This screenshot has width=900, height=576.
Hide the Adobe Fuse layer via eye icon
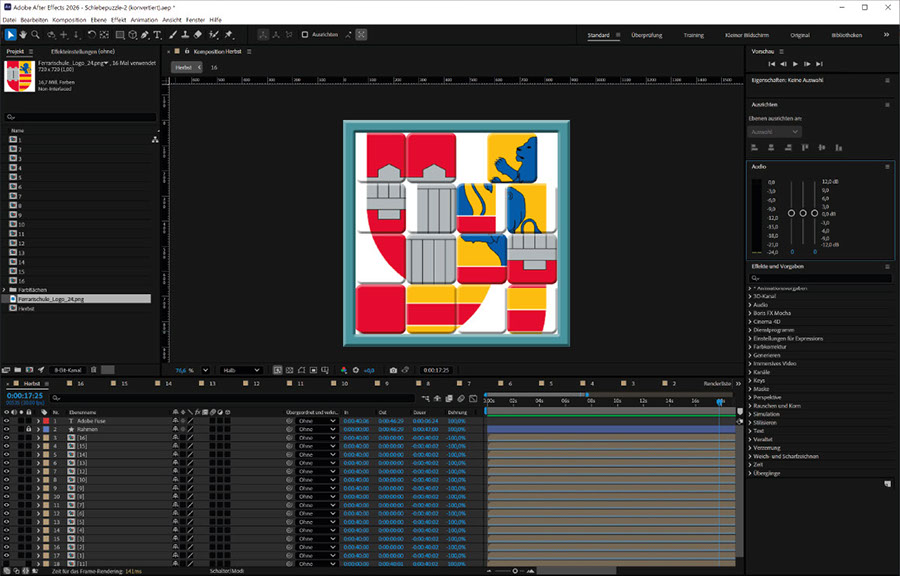tap(7, 421)
